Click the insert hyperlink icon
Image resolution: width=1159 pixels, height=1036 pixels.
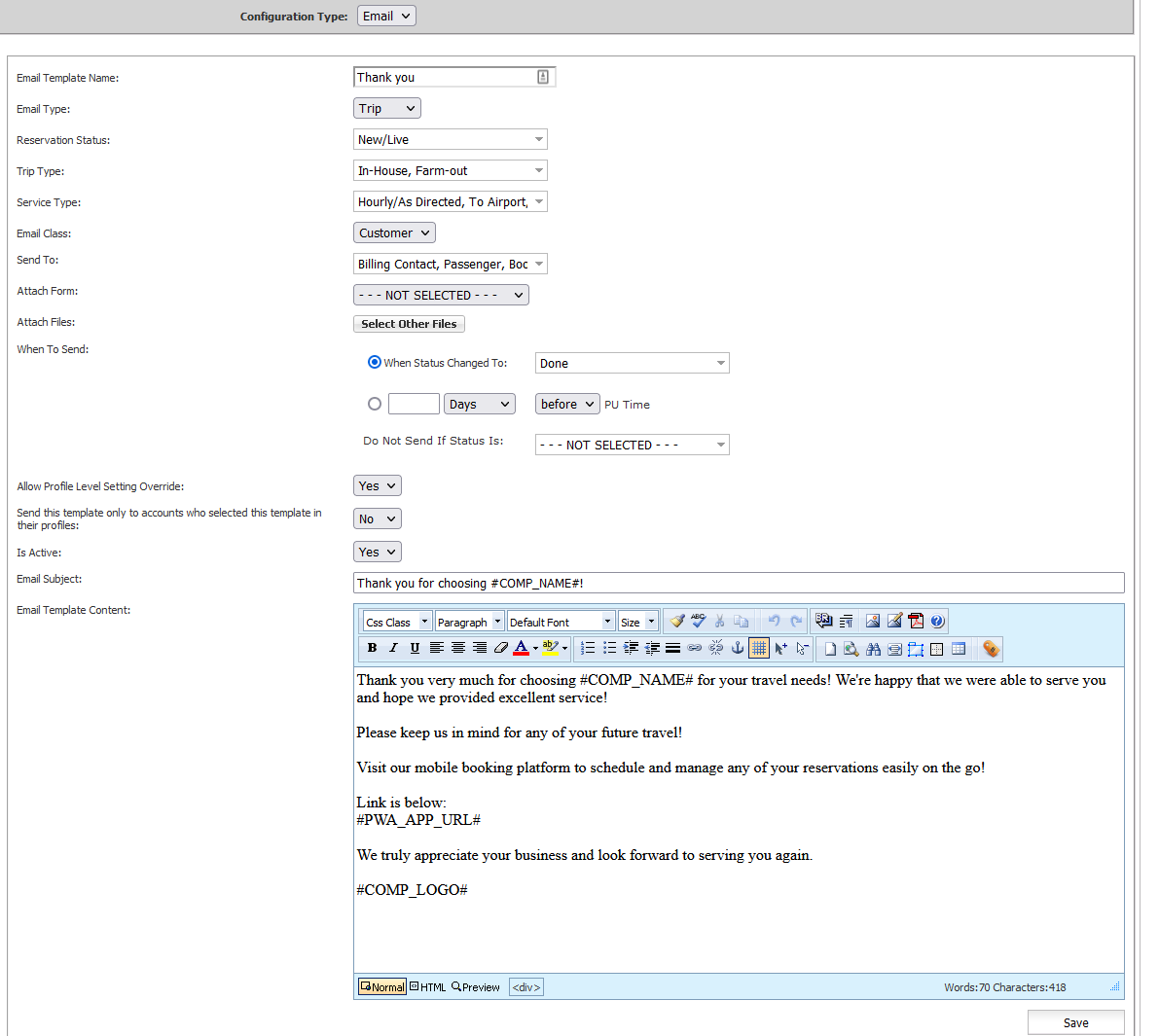695,648
